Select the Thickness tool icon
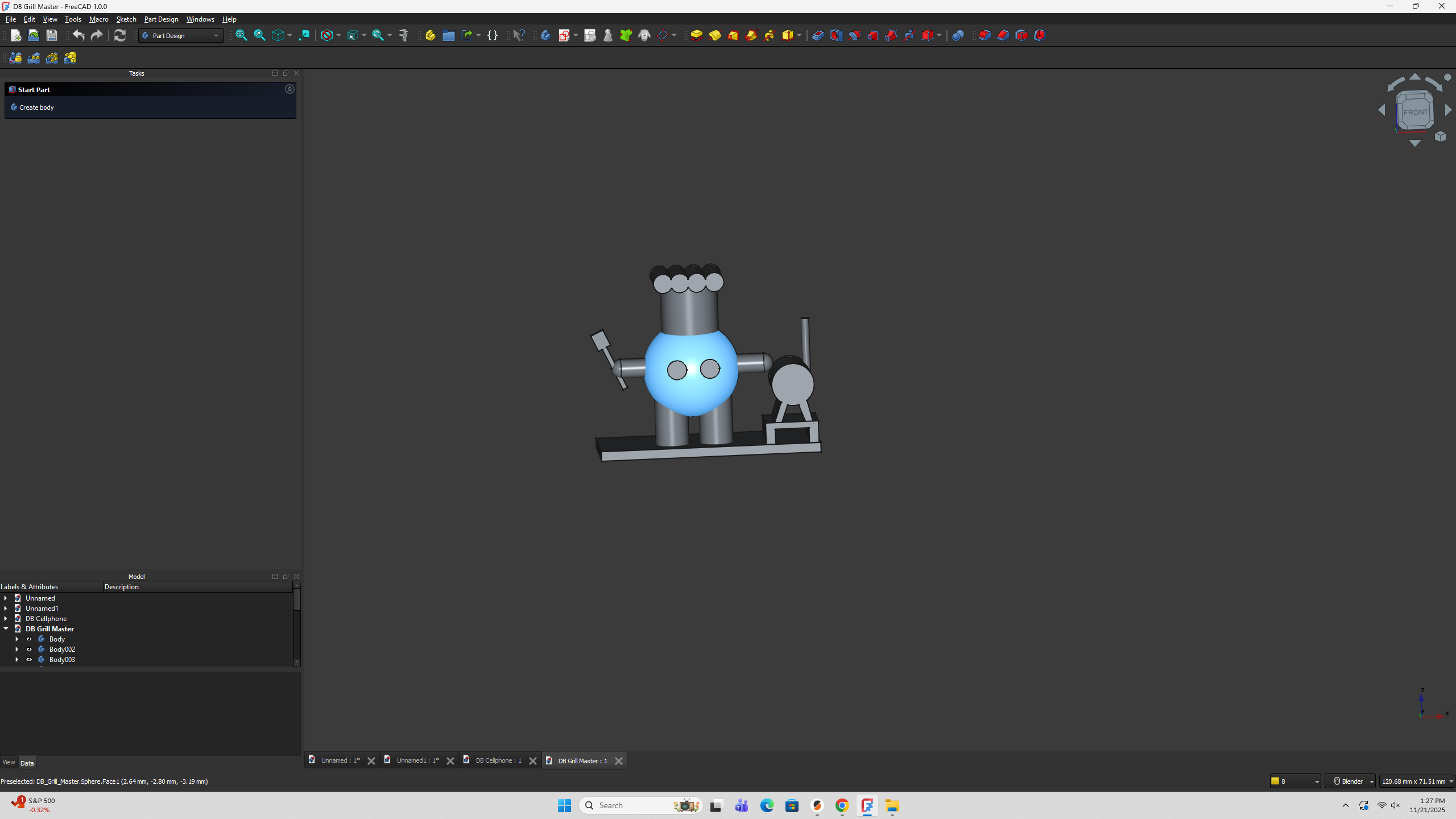The width and height of the screenshot is (1456, 819). [1040, 35]
